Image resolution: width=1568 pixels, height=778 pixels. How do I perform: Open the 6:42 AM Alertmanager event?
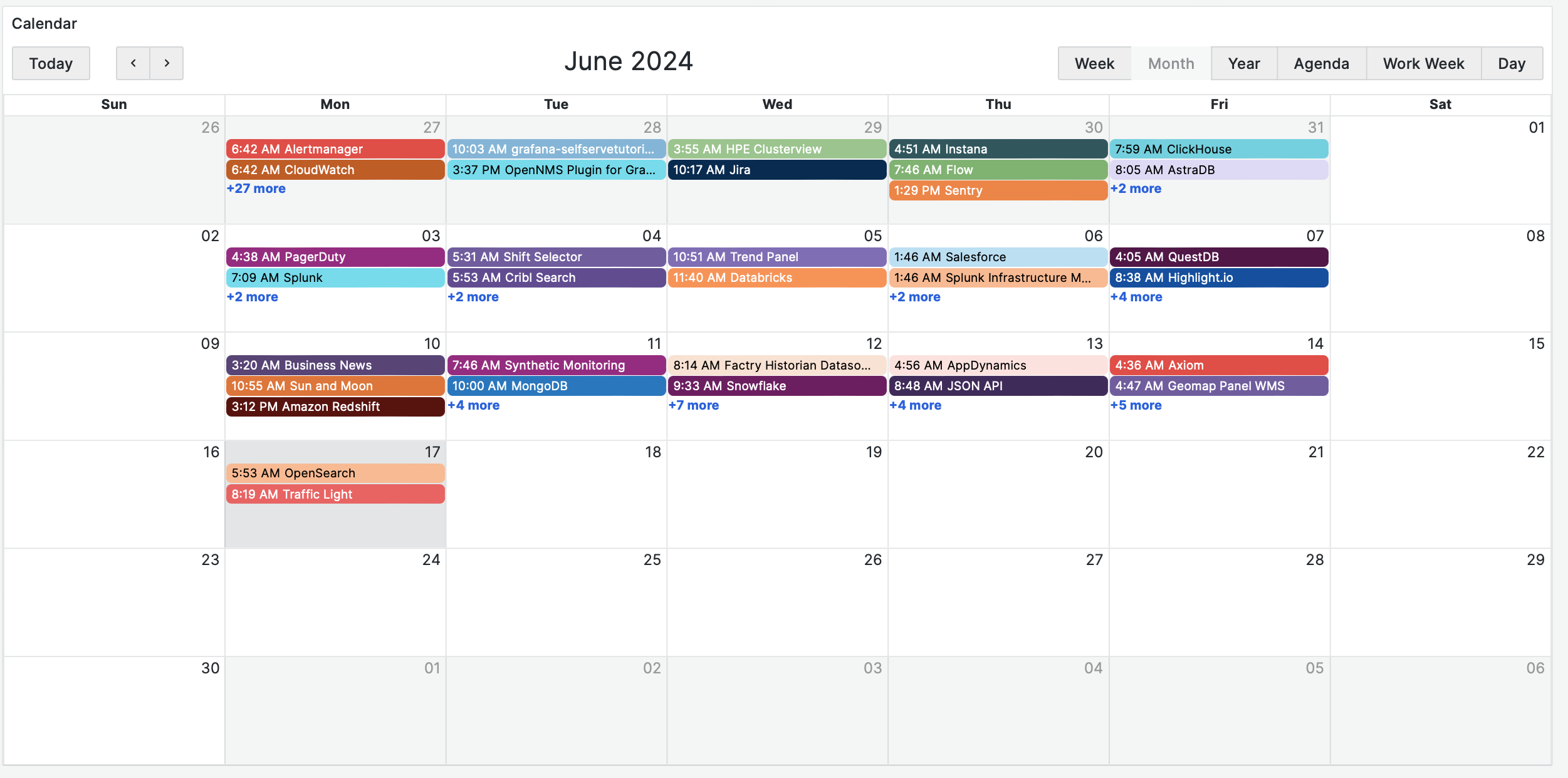(x=335, y=149)
